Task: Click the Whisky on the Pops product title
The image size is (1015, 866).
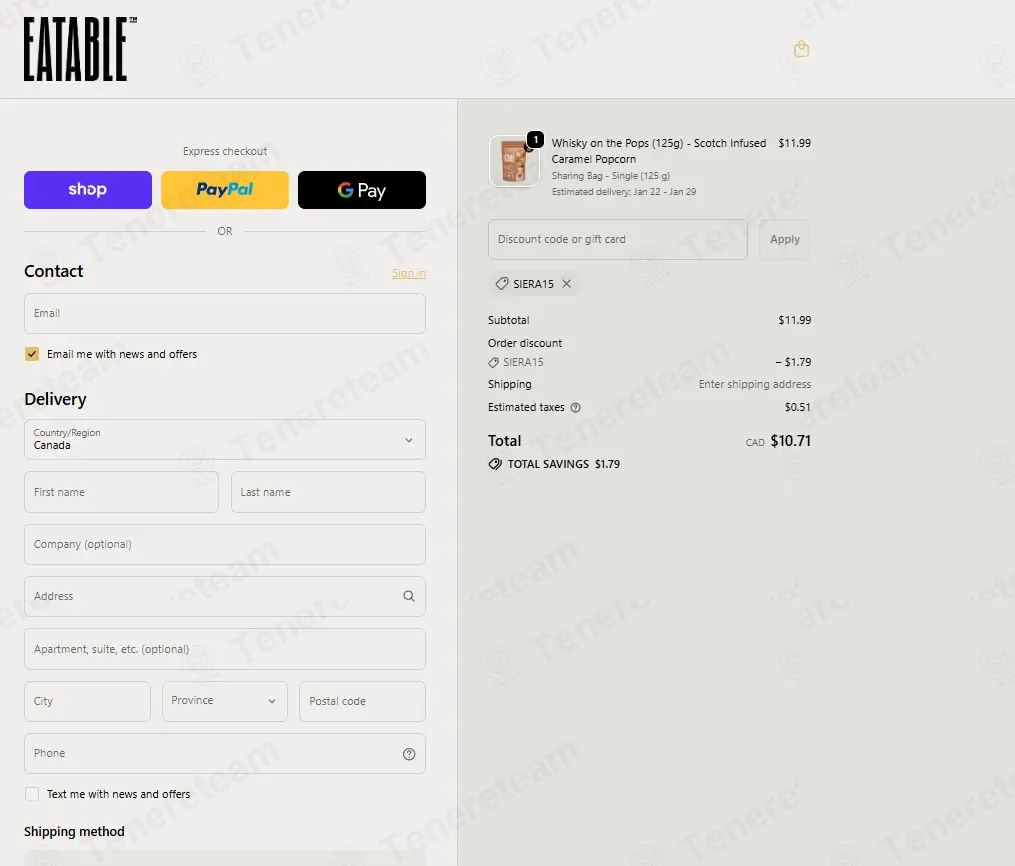Action: pos(659,151)
